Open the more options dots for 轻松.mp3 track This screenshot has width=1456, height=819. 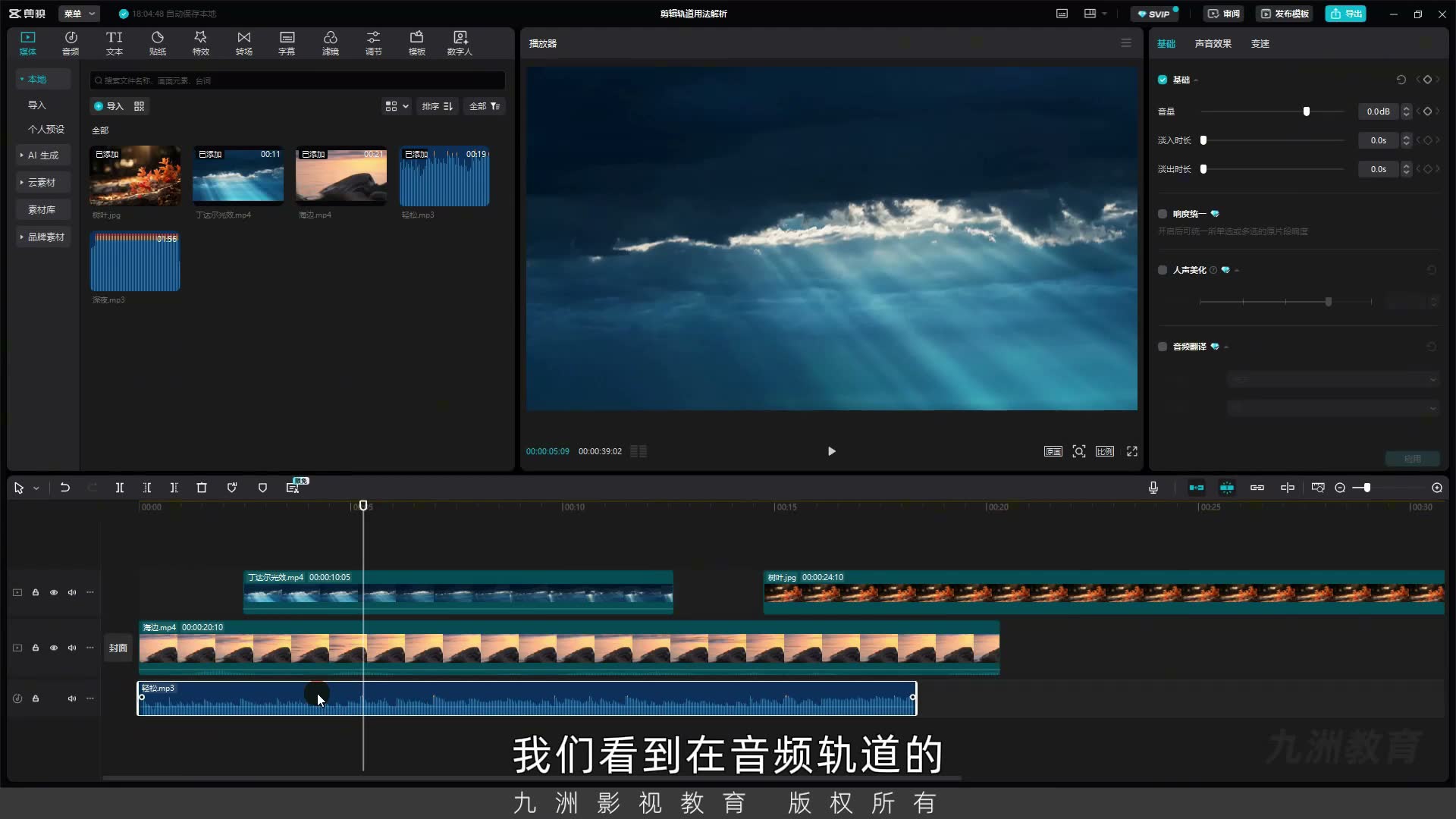[90, 698]
